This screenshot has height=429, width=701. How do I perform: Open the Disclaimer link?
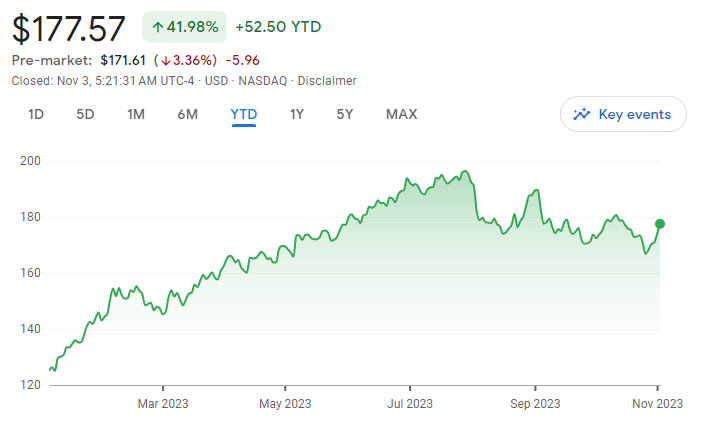pyautogui.click(x=330, y=80)
